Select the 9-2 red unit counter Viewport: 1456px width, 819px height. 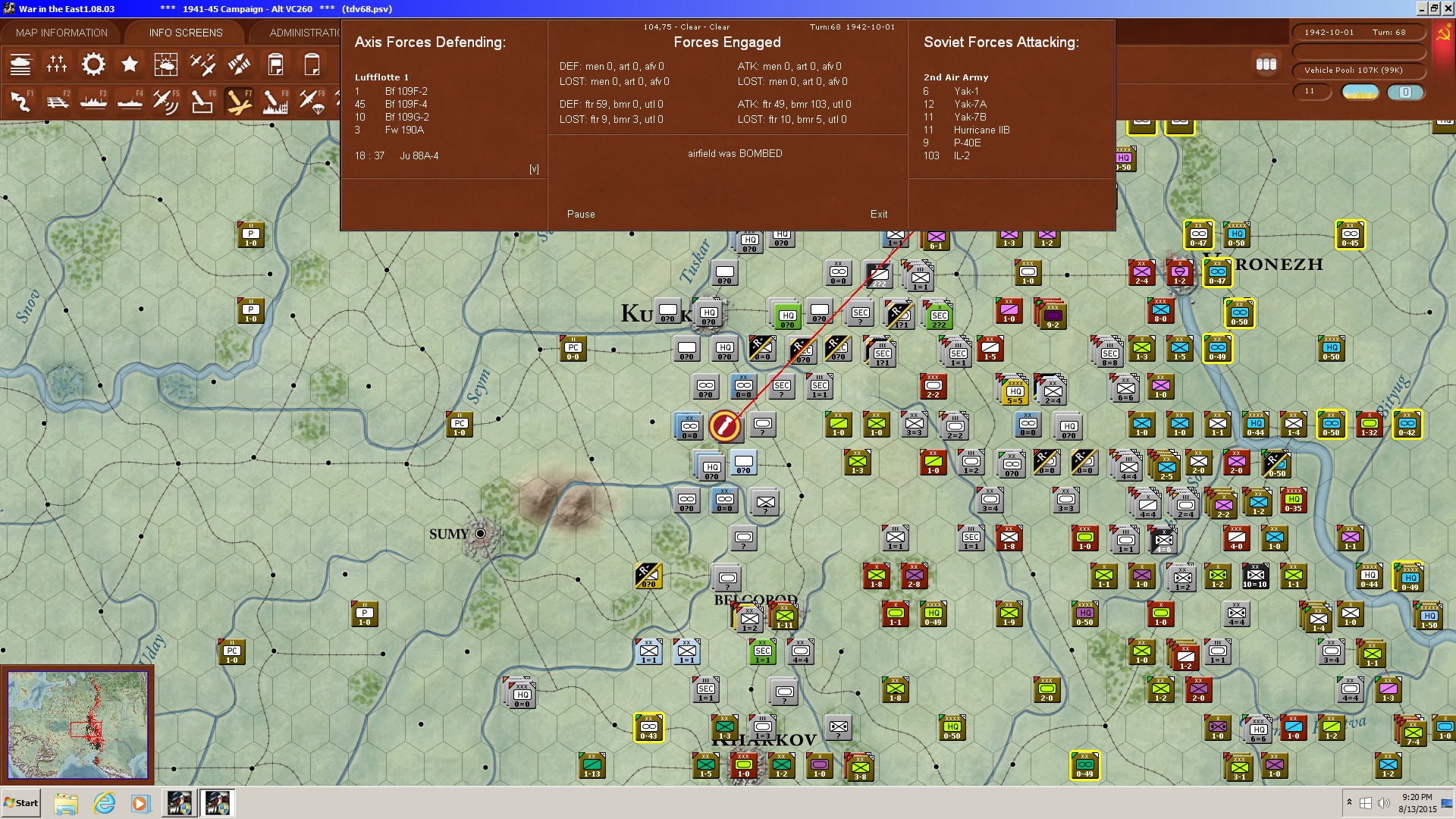point(1052,315)
